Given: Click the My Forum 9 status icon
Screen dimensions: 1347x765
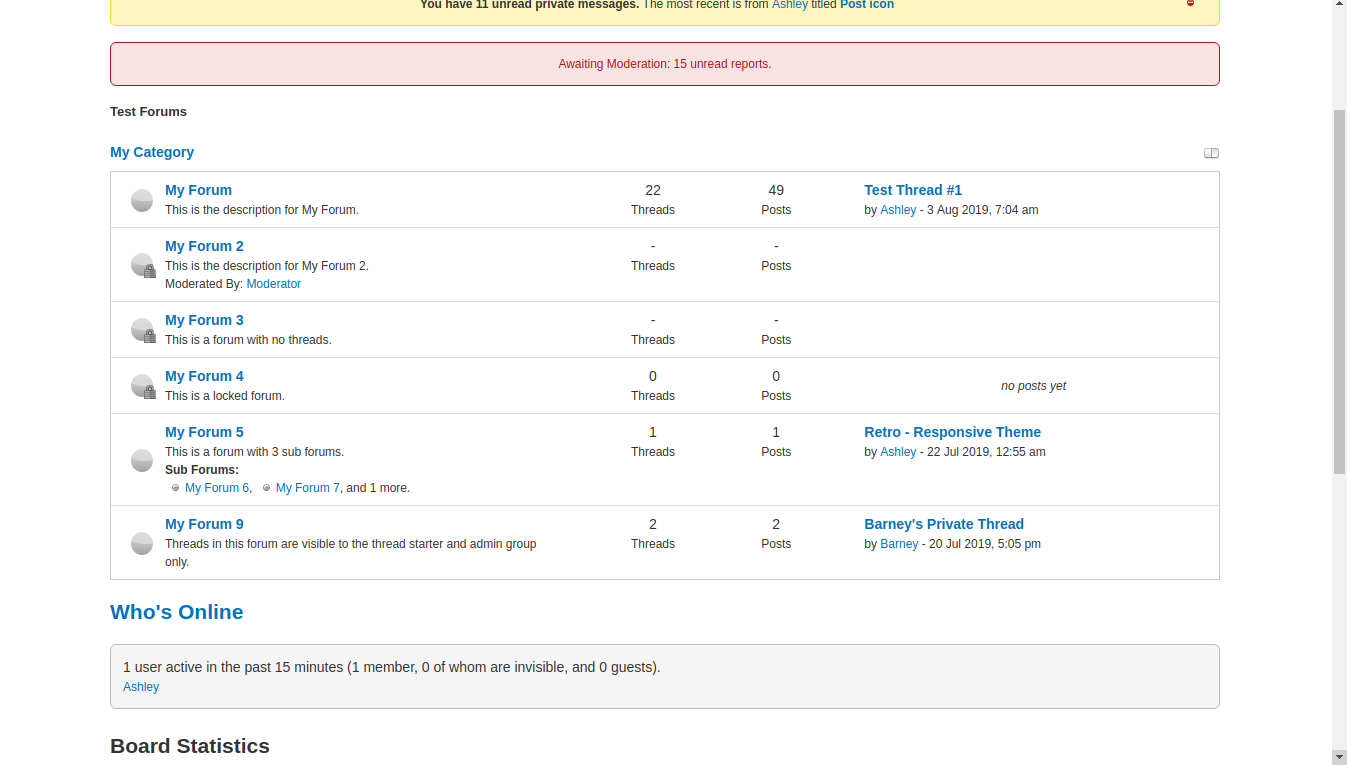Looking at the screenshot, I should coord(142,543).
